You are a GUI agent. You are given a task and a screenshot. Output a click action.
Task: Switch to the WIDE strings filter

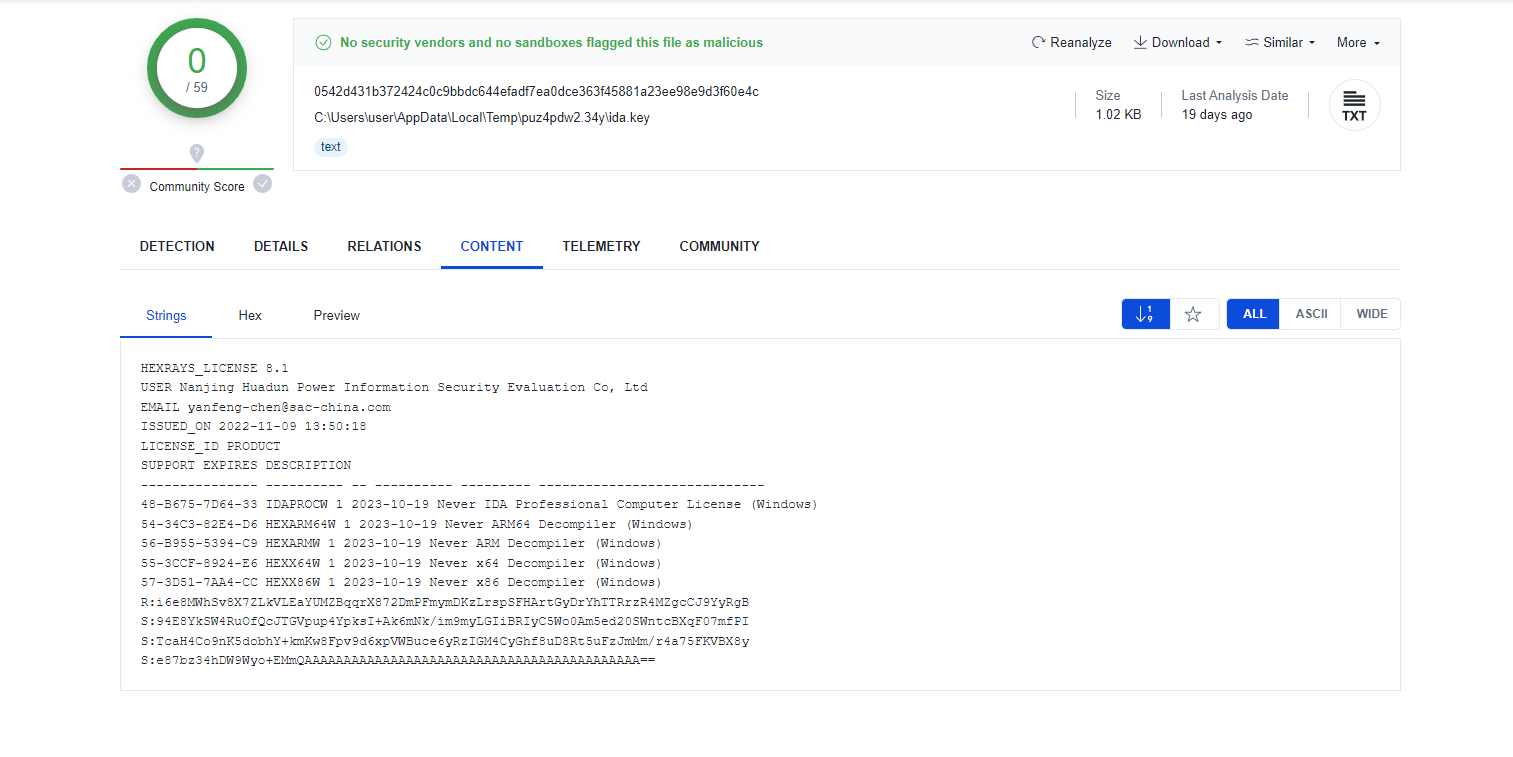coord(1371,314)
